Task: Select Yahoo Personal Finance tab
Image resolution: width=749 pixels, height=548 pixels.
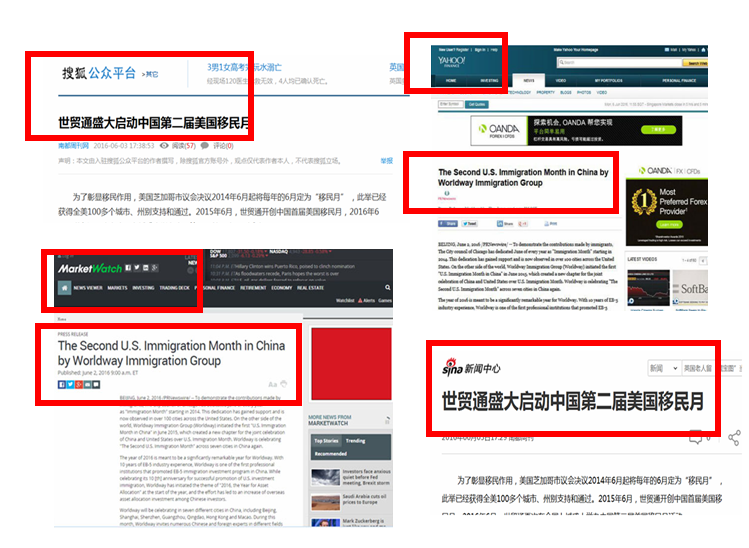Action: [x=679, y=81]
